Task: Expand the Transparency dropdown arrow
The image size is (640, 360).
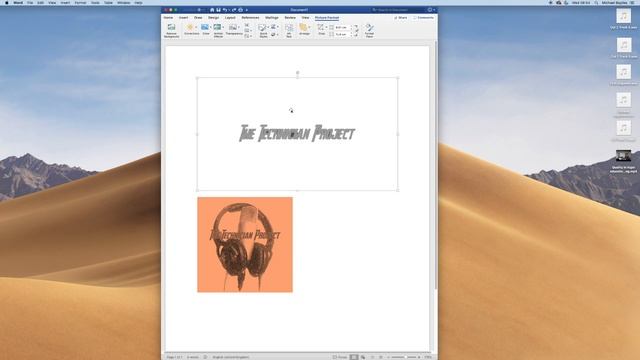Action: (239, 27)
